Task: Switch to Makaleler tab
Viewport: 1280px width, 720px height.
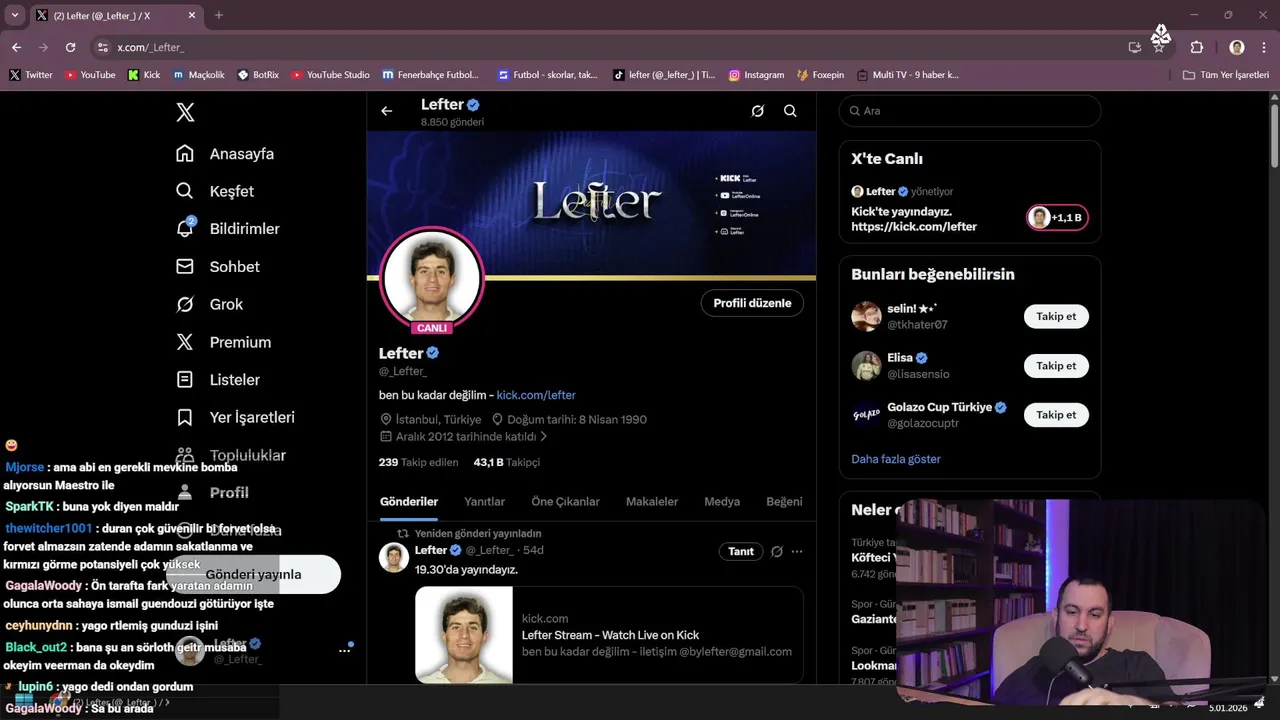Action: 652,502
